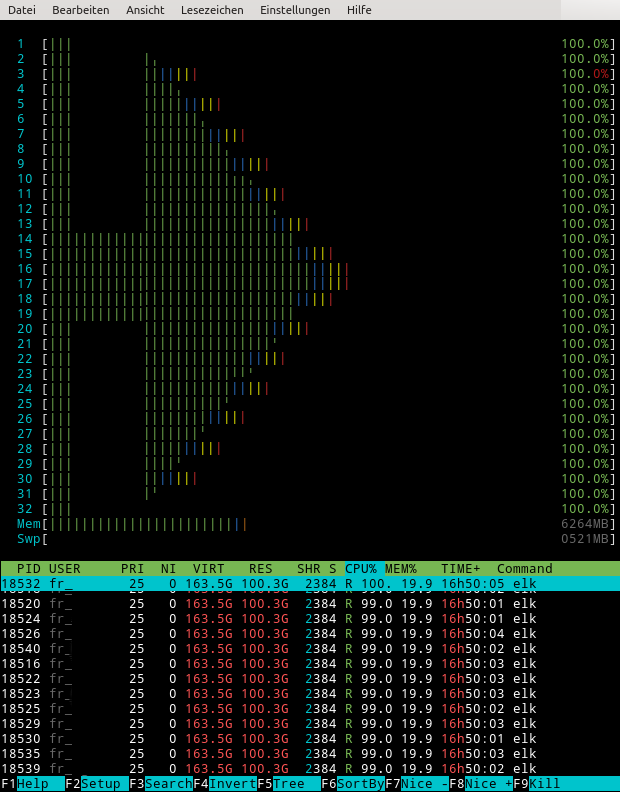Open the Lesezeichen menu
The height and width of the screenshot is (792, 620).
(212, 10)
